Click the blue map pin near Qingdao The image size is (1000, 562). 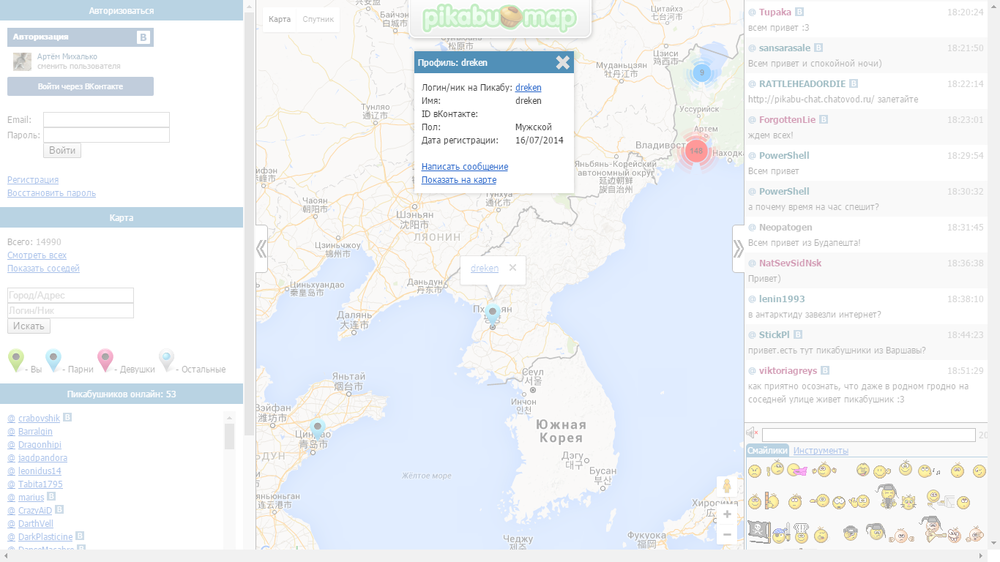coord(318,429)
